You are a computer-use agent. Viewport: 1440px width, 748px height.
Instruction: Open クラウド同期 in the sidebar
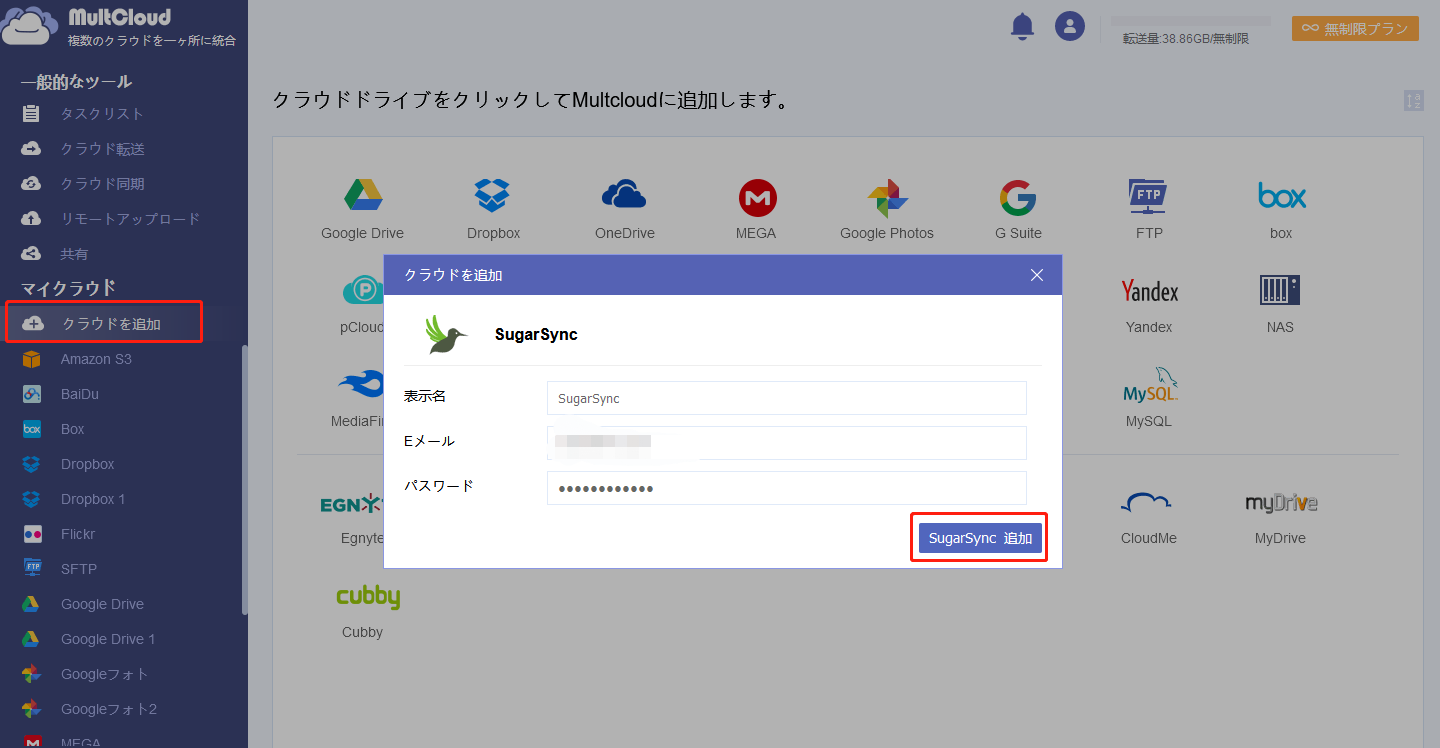click(102, 184)
